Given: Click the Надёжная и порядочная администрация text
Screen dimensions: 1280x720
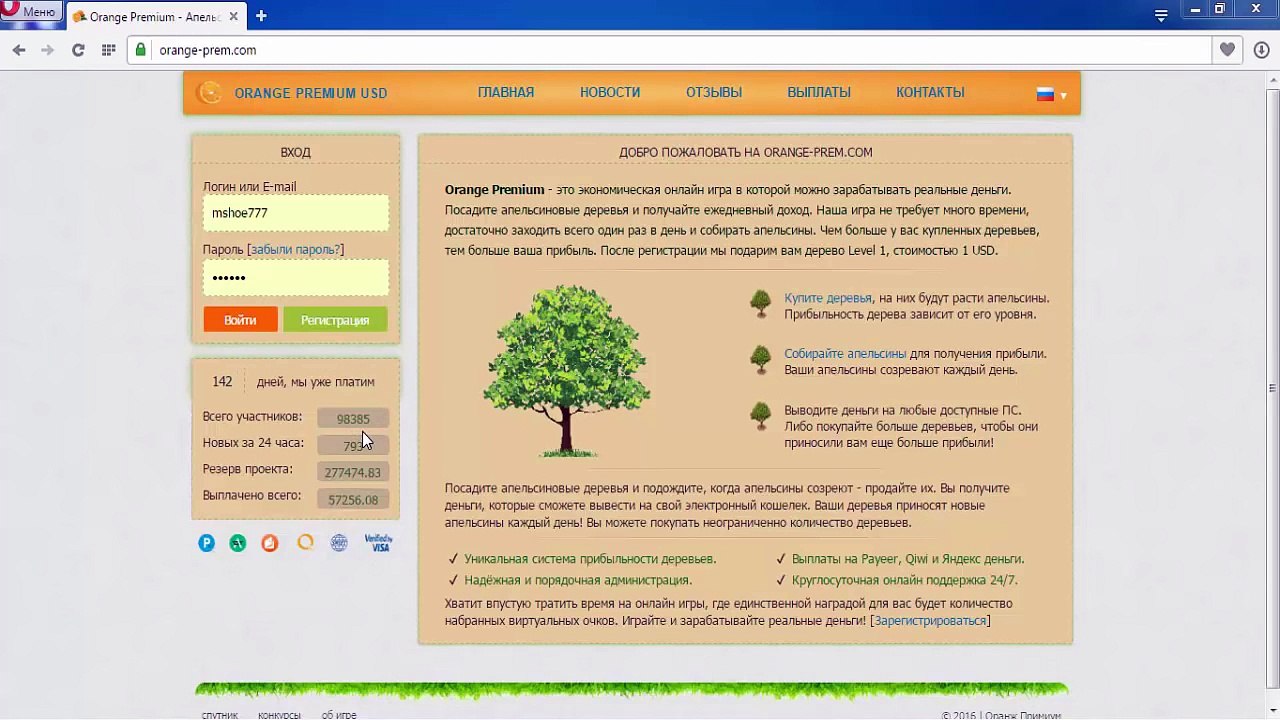Looking at the screenshot, I should [578, 580].
